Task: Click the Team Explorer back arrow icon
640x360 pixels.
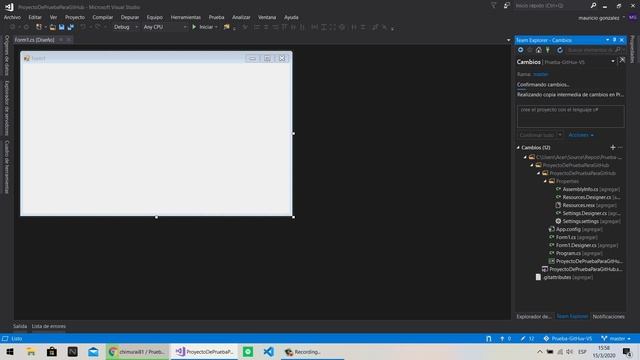Action: tap(520, 50)
